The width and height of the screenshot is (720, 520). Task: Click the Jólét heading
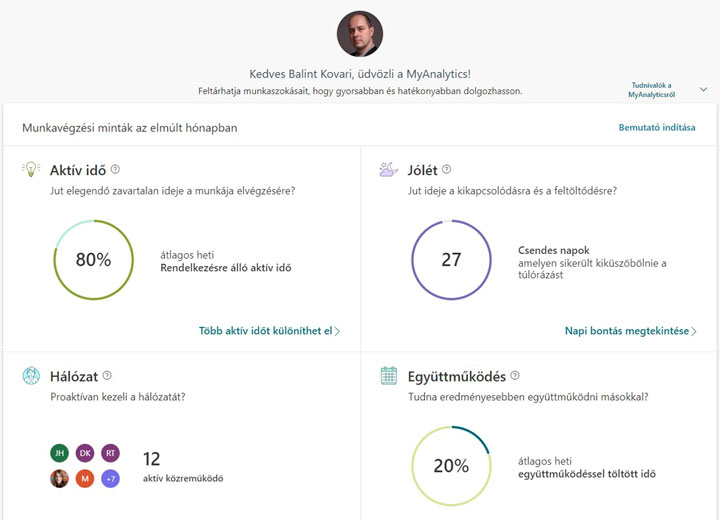tap(422, 170)
